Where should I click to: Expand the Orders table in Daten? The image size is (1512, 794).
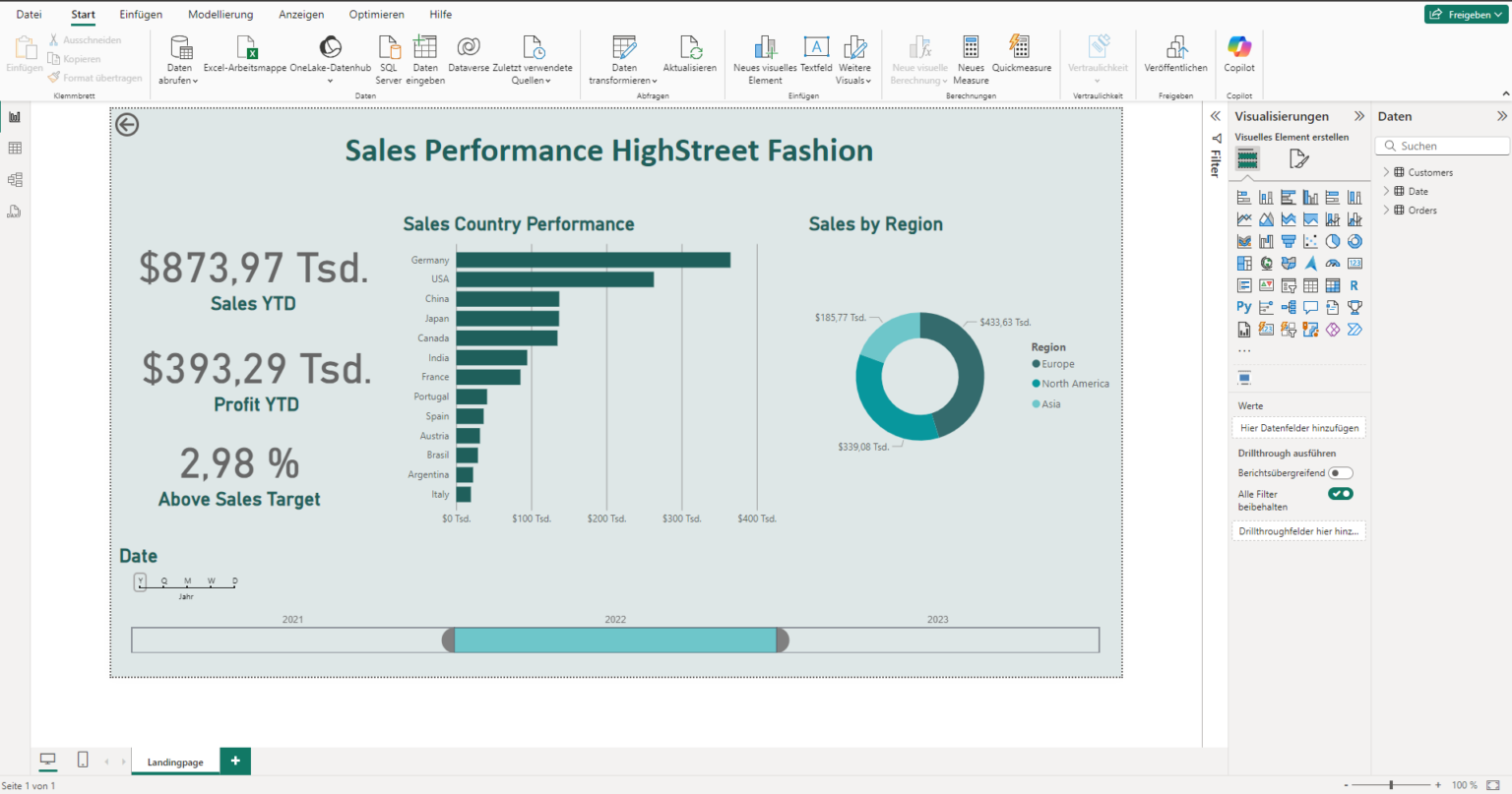point(1386,210)
